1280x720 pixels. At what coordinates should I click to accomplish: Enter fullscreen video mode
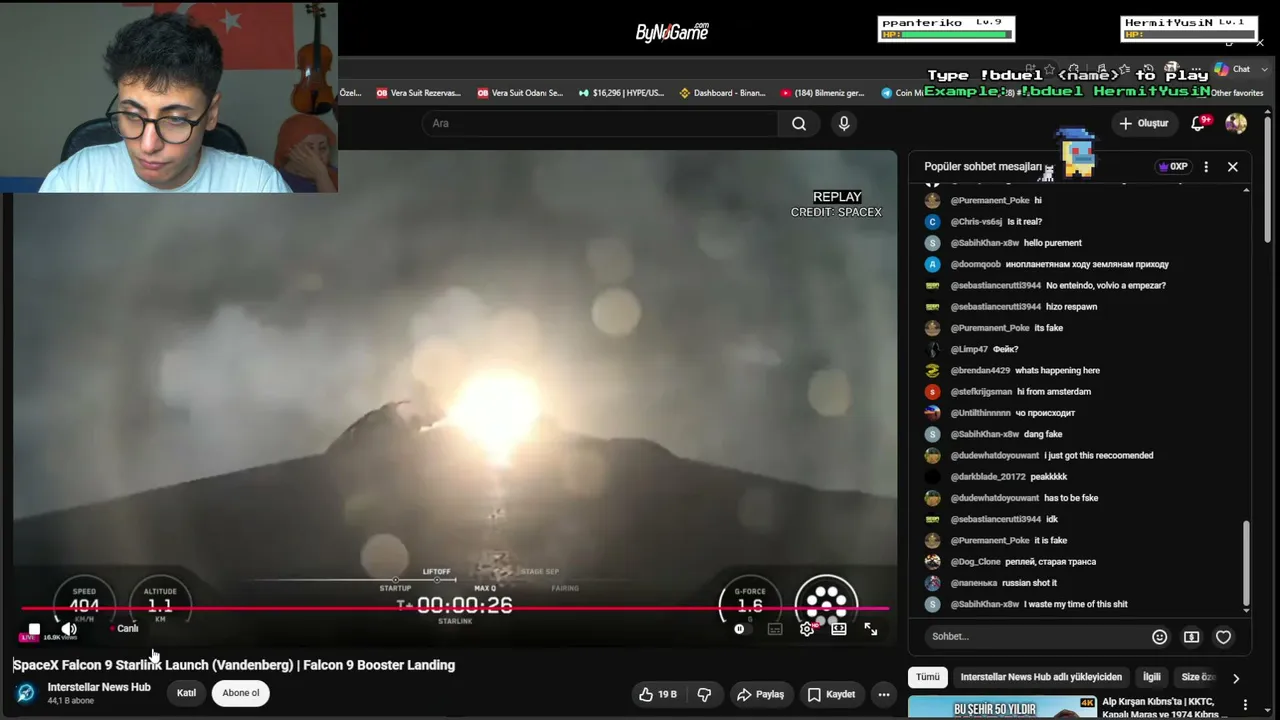(x=871, y=629)
